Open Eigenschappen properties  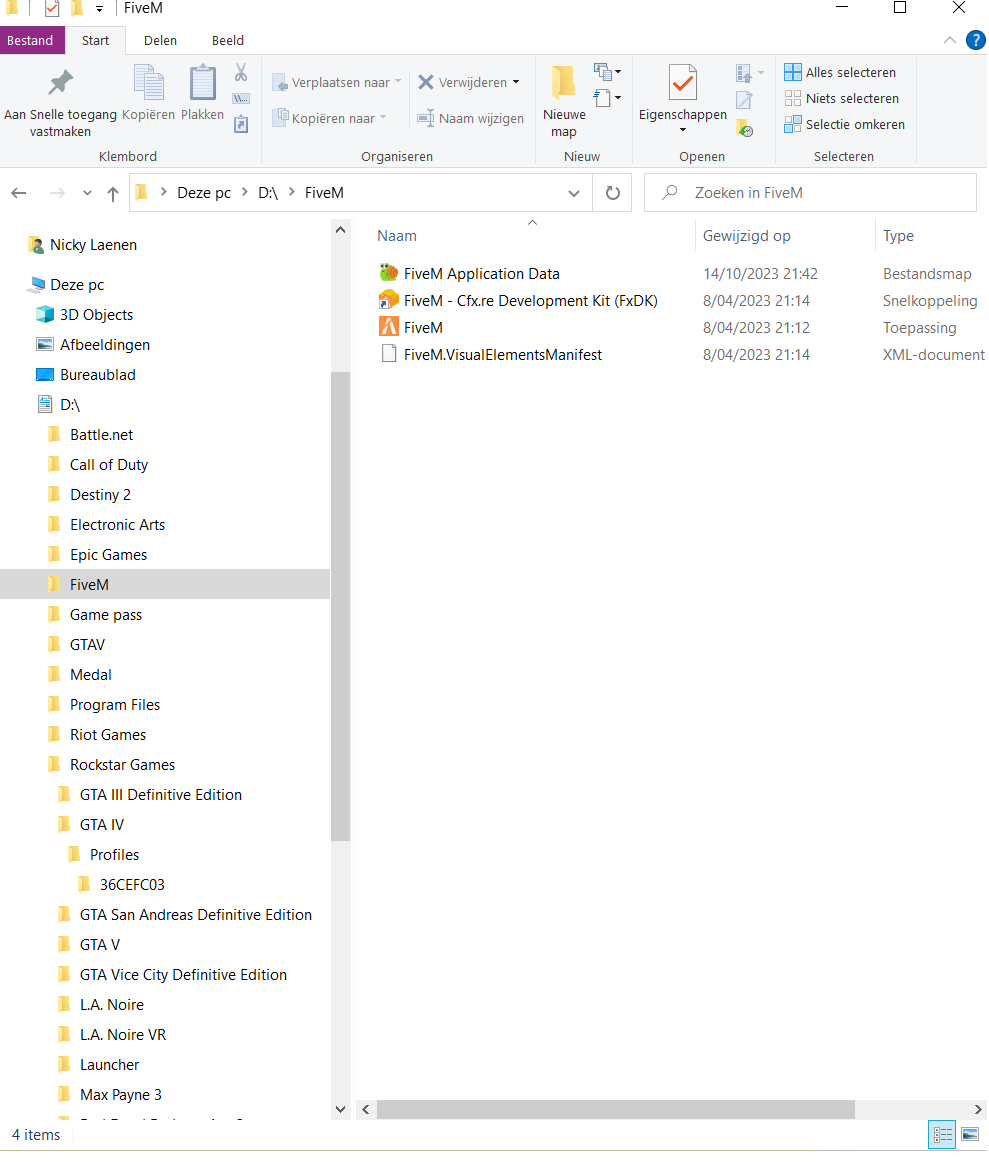[x=682, y=93]
